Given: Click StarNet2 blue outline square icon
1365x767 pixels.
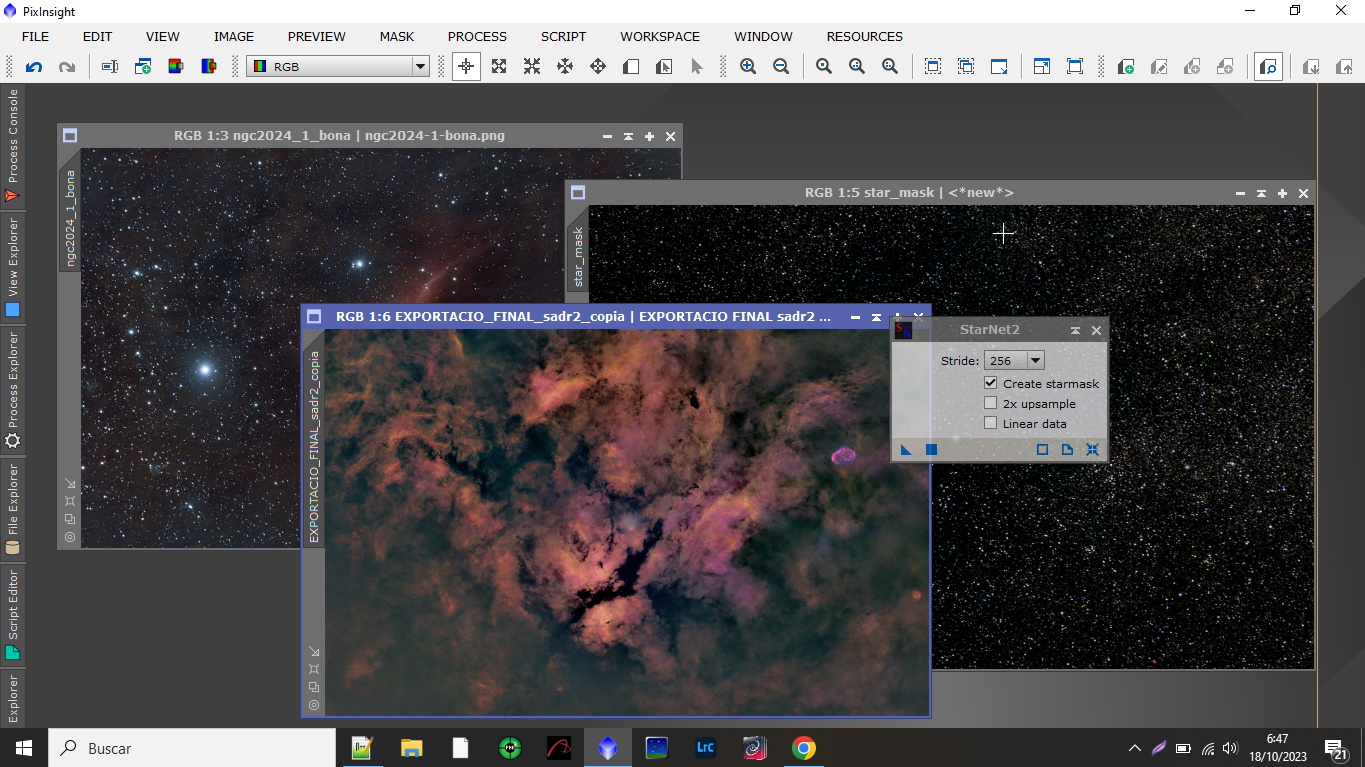Looking at the screenshot, I should (x=1042, y=450).
